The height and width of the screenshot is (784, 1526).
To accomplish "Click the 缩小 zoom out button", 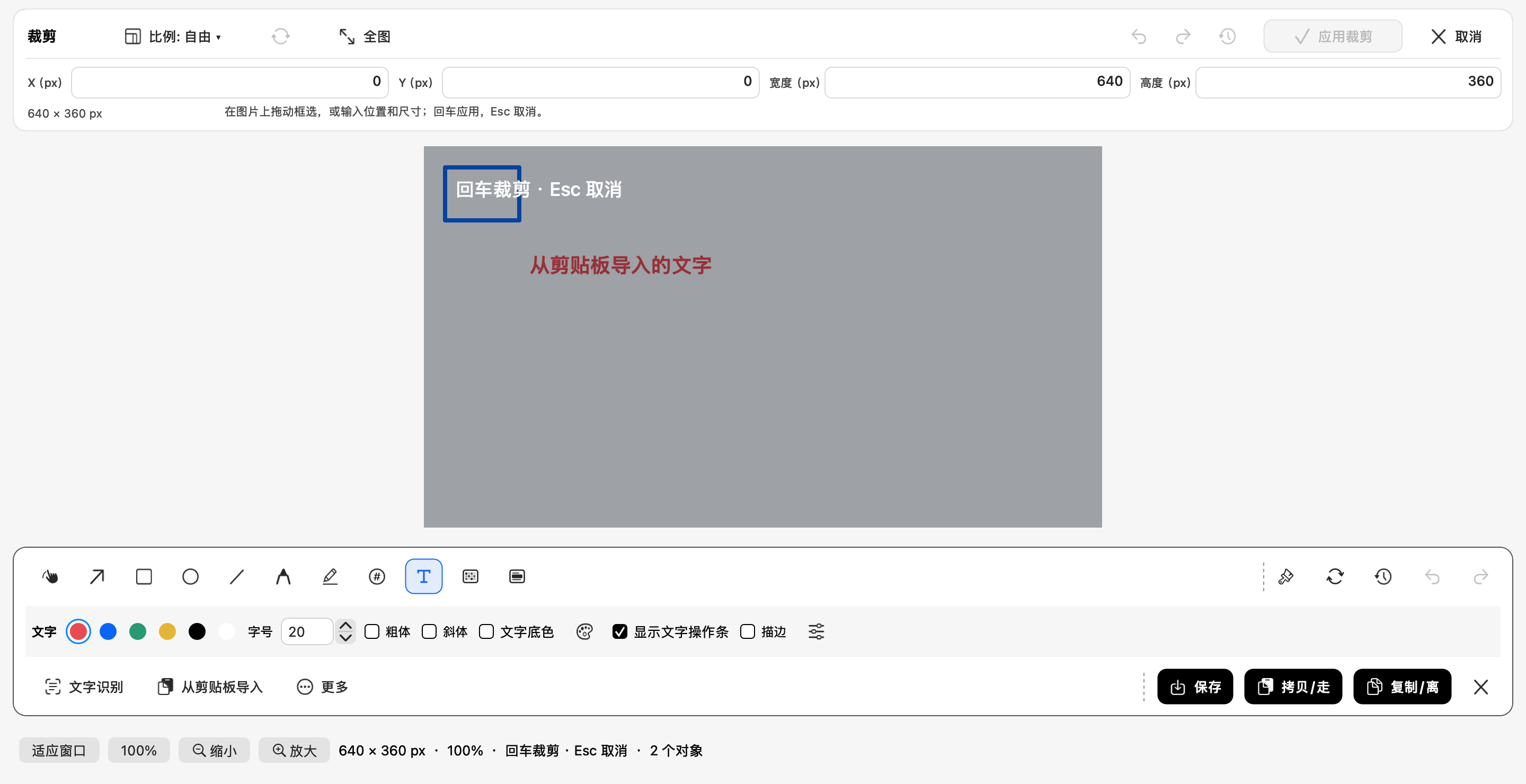I will (214, 751).
